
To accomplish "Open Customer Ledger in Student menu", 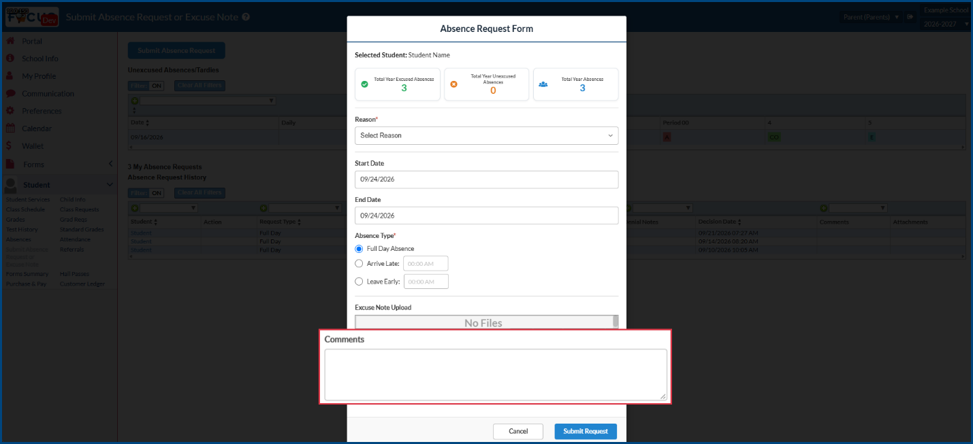I will coord(82,284).
